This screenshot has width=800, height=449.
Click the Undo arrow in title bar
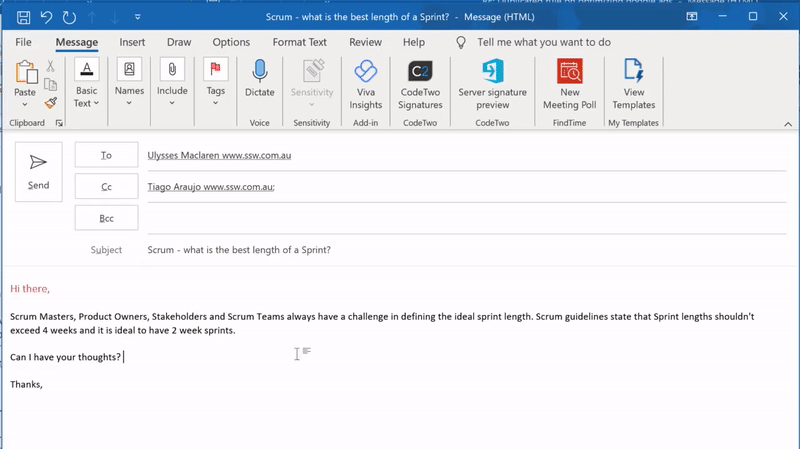tap(46, 17)
